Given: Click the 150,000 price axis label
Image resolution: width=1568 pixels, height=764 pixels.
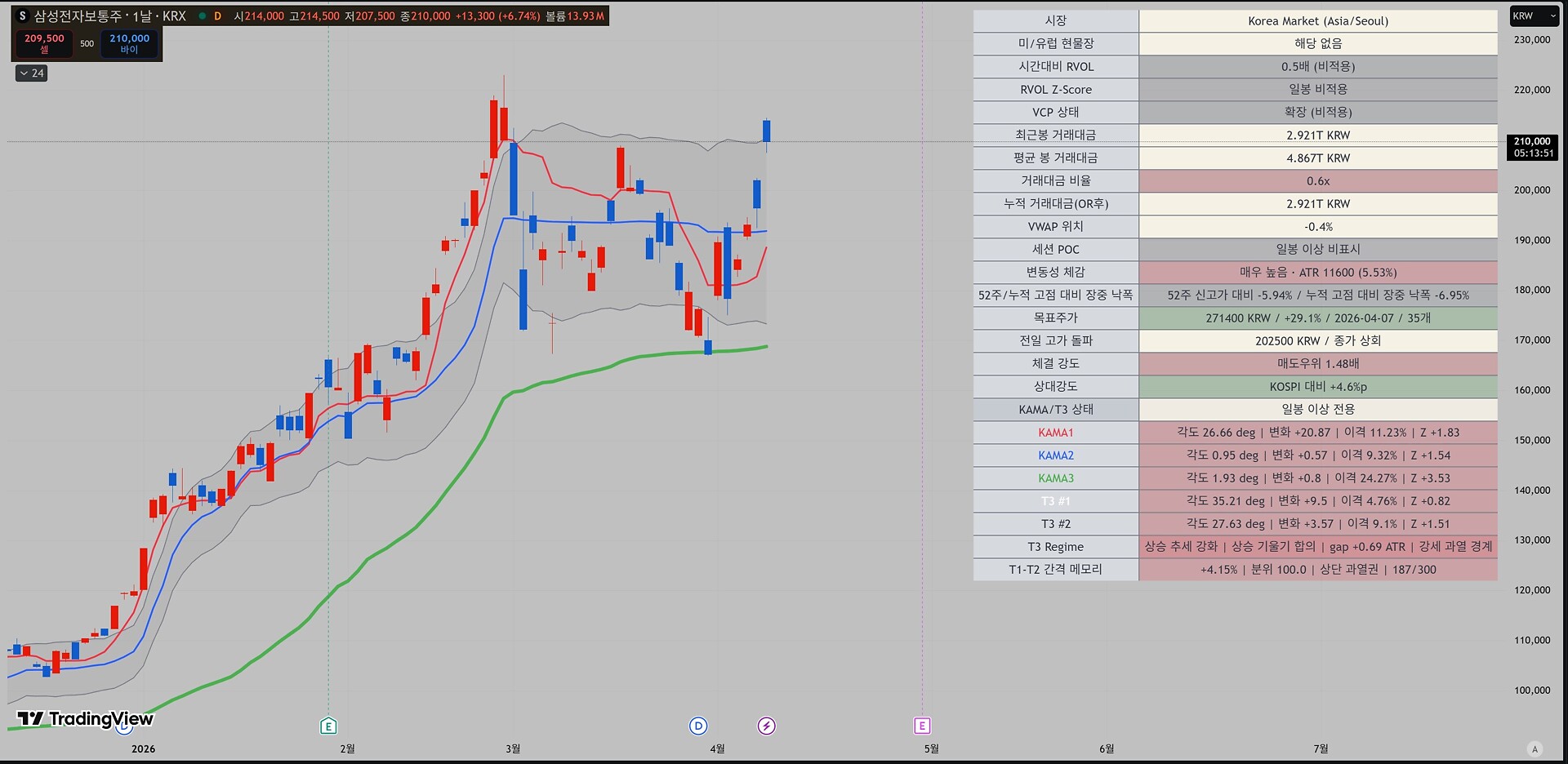Looking at the screenshot, I should click(x=1532, y=440).
